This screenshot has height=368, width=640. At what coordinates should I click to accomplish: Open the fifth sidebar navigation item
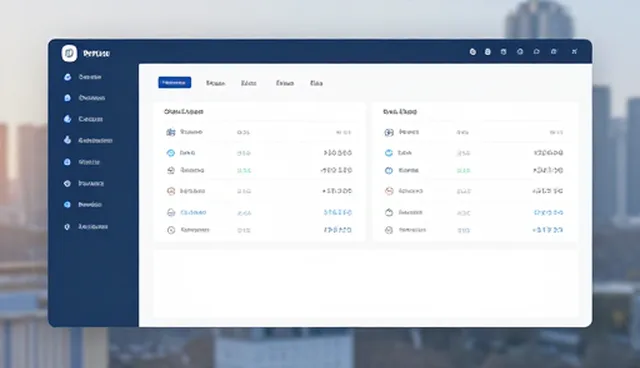click(82, 162)
